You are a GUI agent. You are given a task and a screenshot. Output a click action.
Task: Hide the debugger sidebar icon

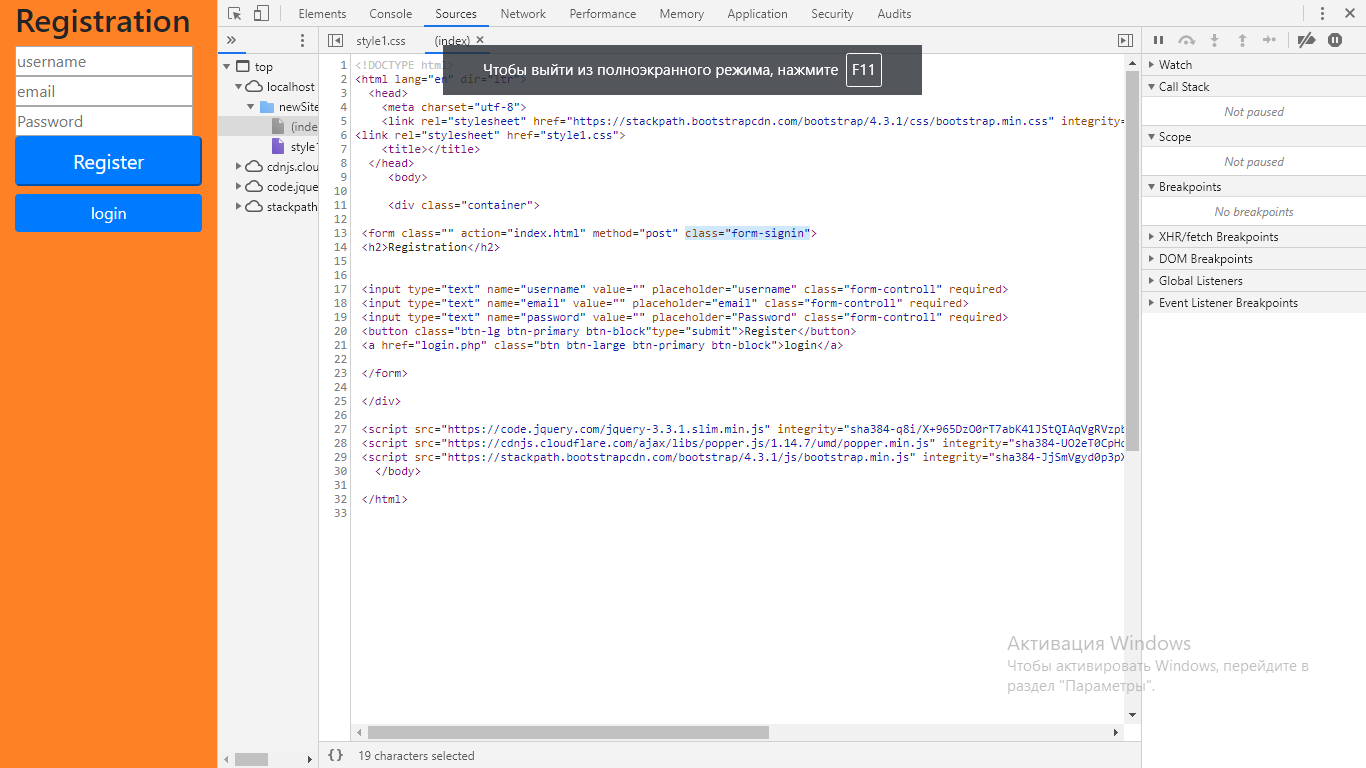tap(1125, 40)
